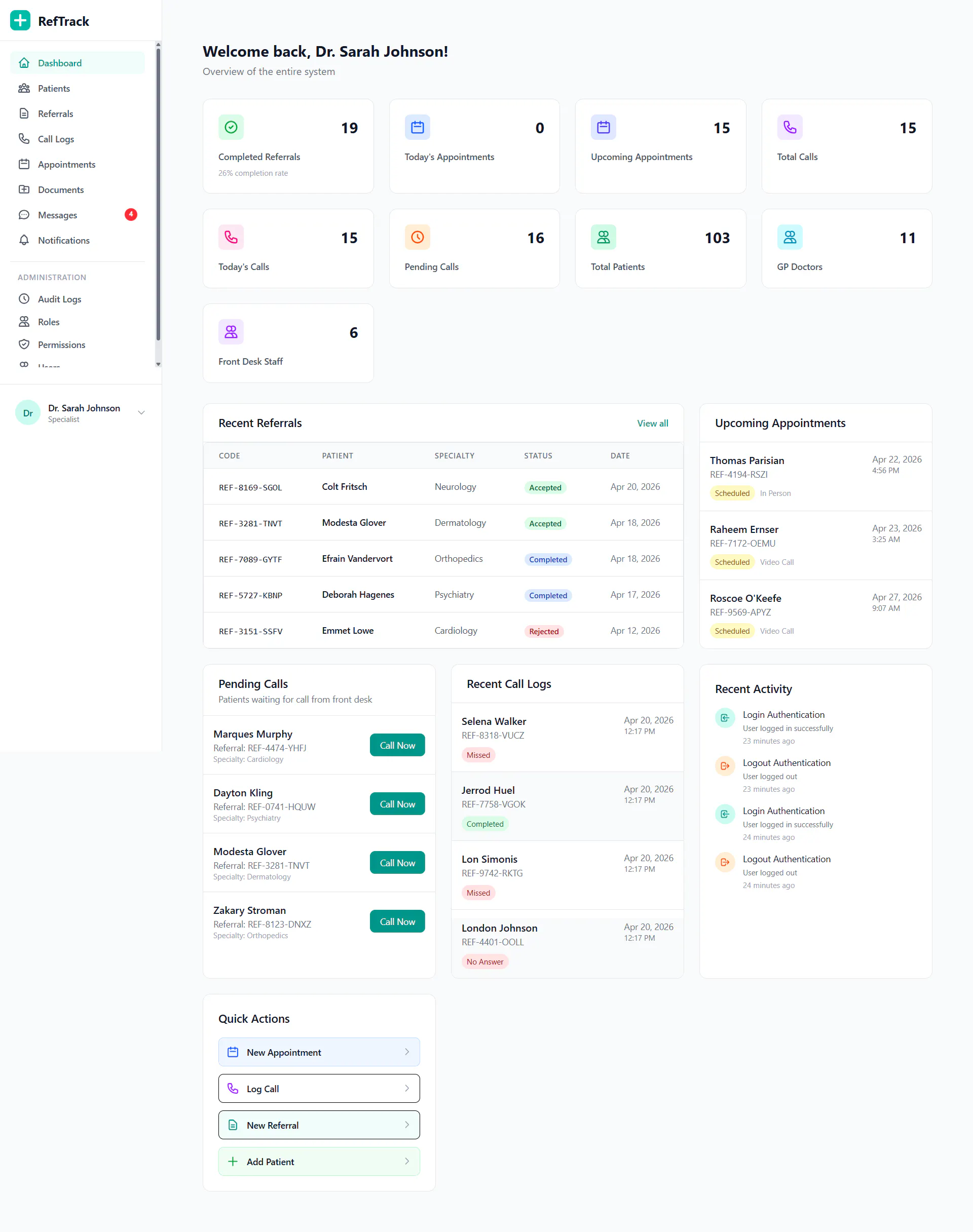Click the Raheem Ernser upcoming appointment
This screenshot has height=1232, width=973.
(x=815, y=546)
